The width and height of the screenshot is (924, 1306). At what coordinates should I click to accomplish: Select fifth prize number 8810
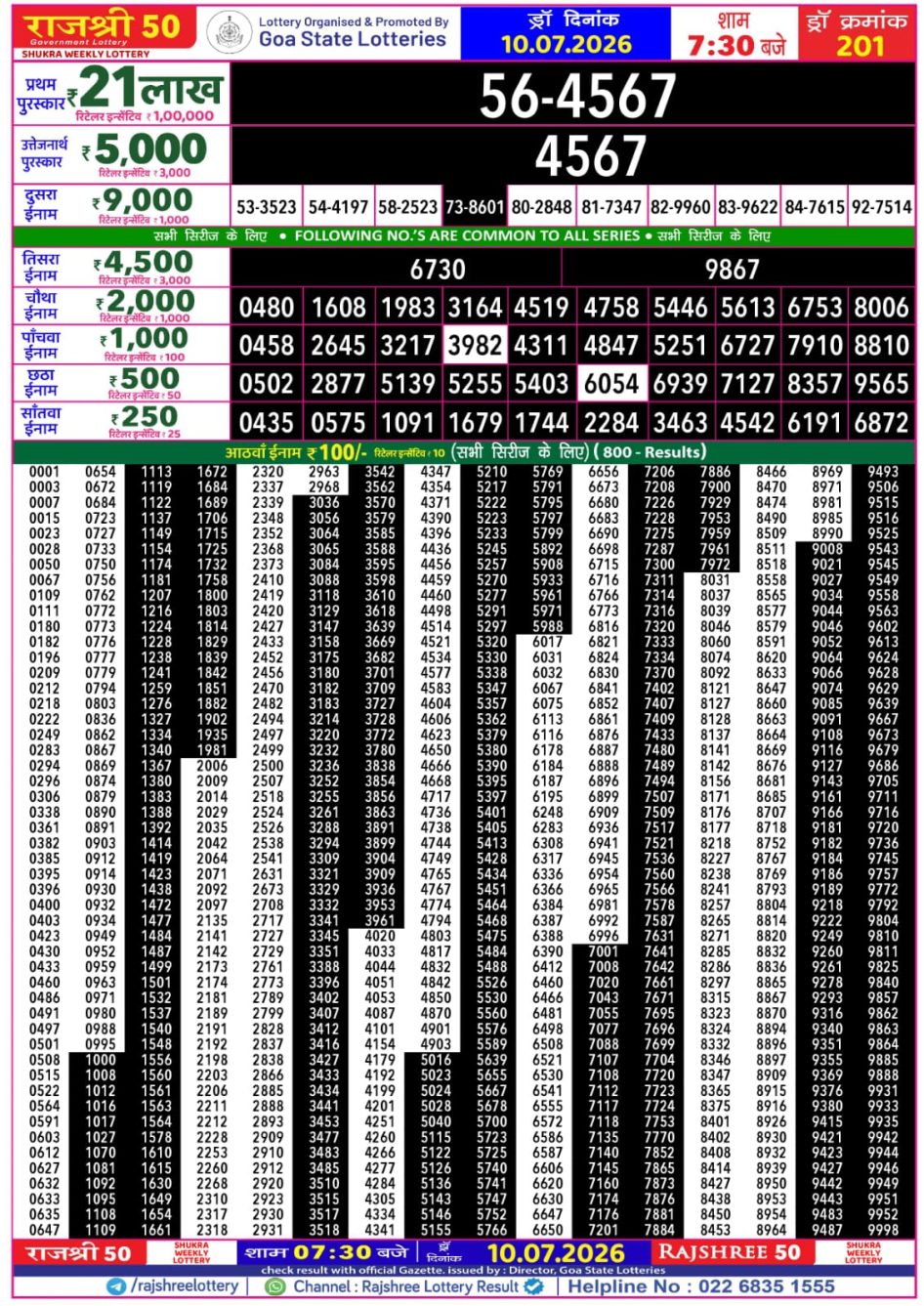(881, 346)
